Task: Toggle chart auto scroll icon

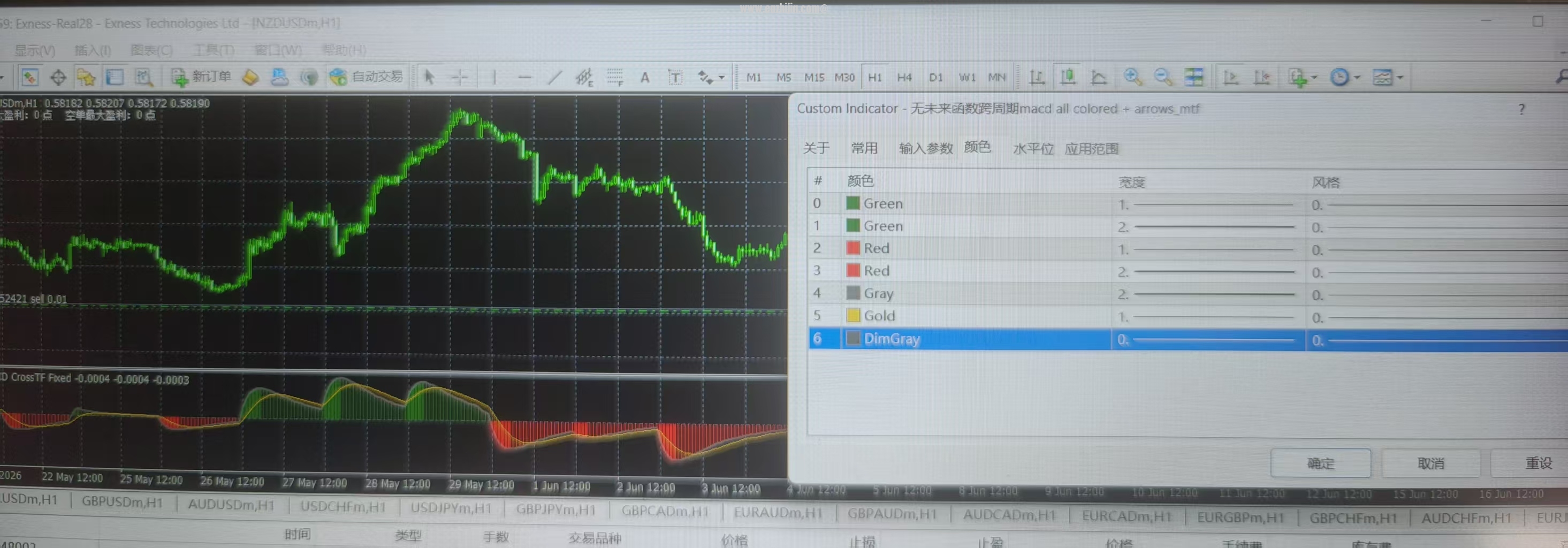Action: [1231, 77]
